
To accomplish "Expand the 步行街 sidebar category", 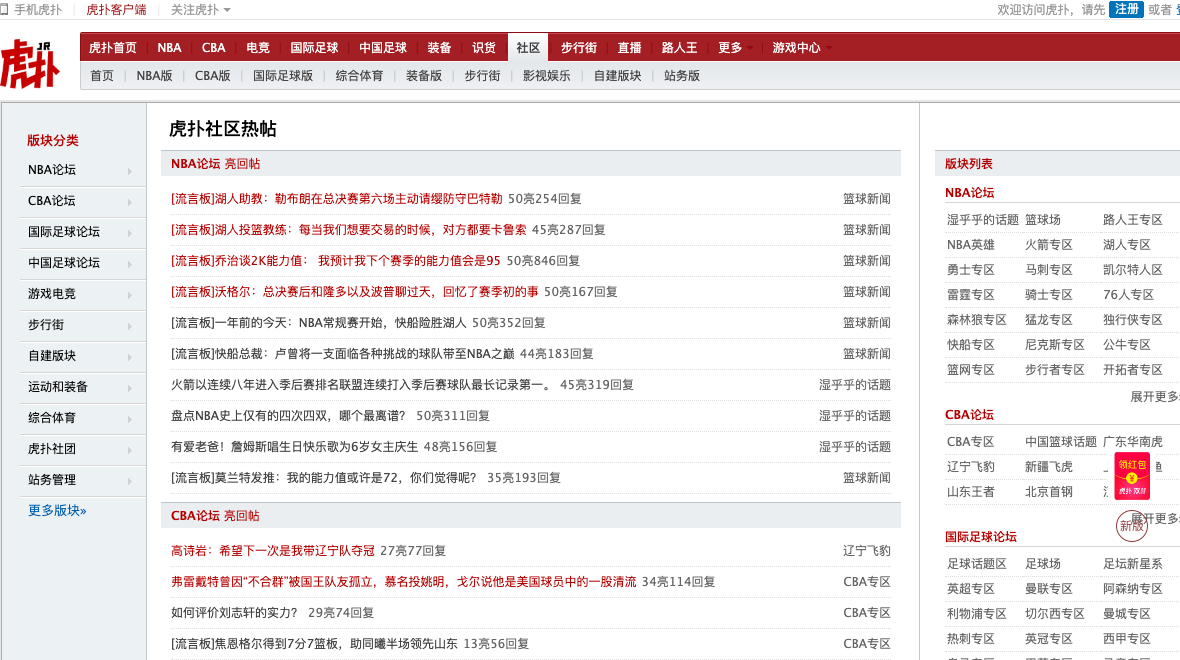I will coord(81,324).
